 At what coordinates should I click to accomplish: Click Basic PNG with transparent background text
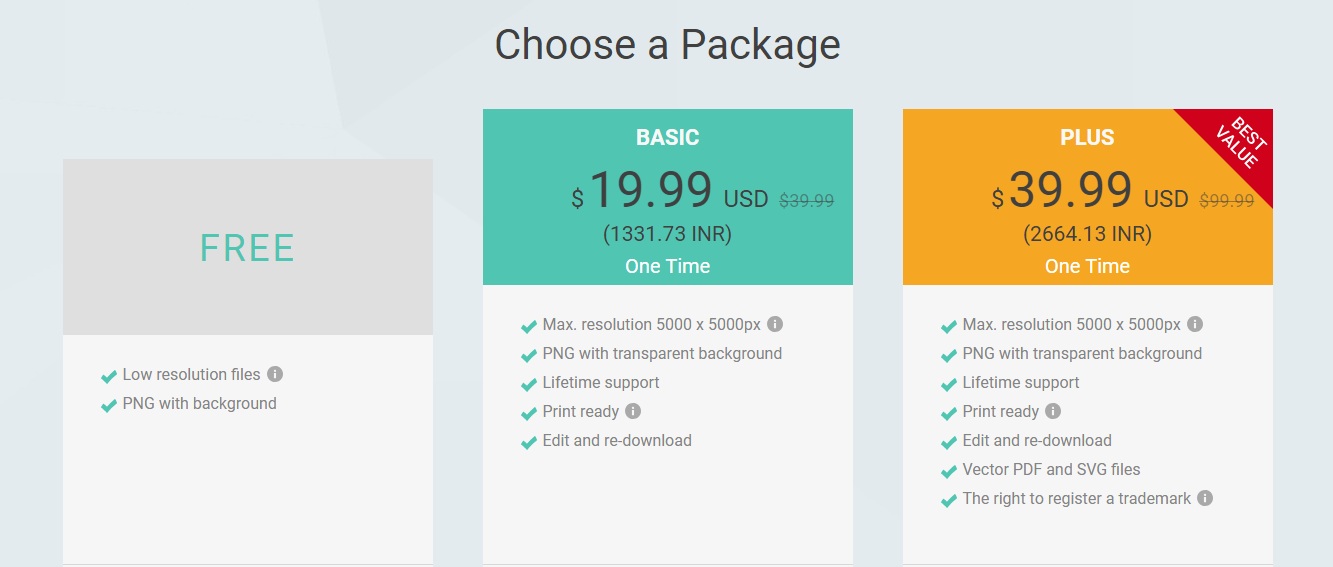[x=662, y=353]
